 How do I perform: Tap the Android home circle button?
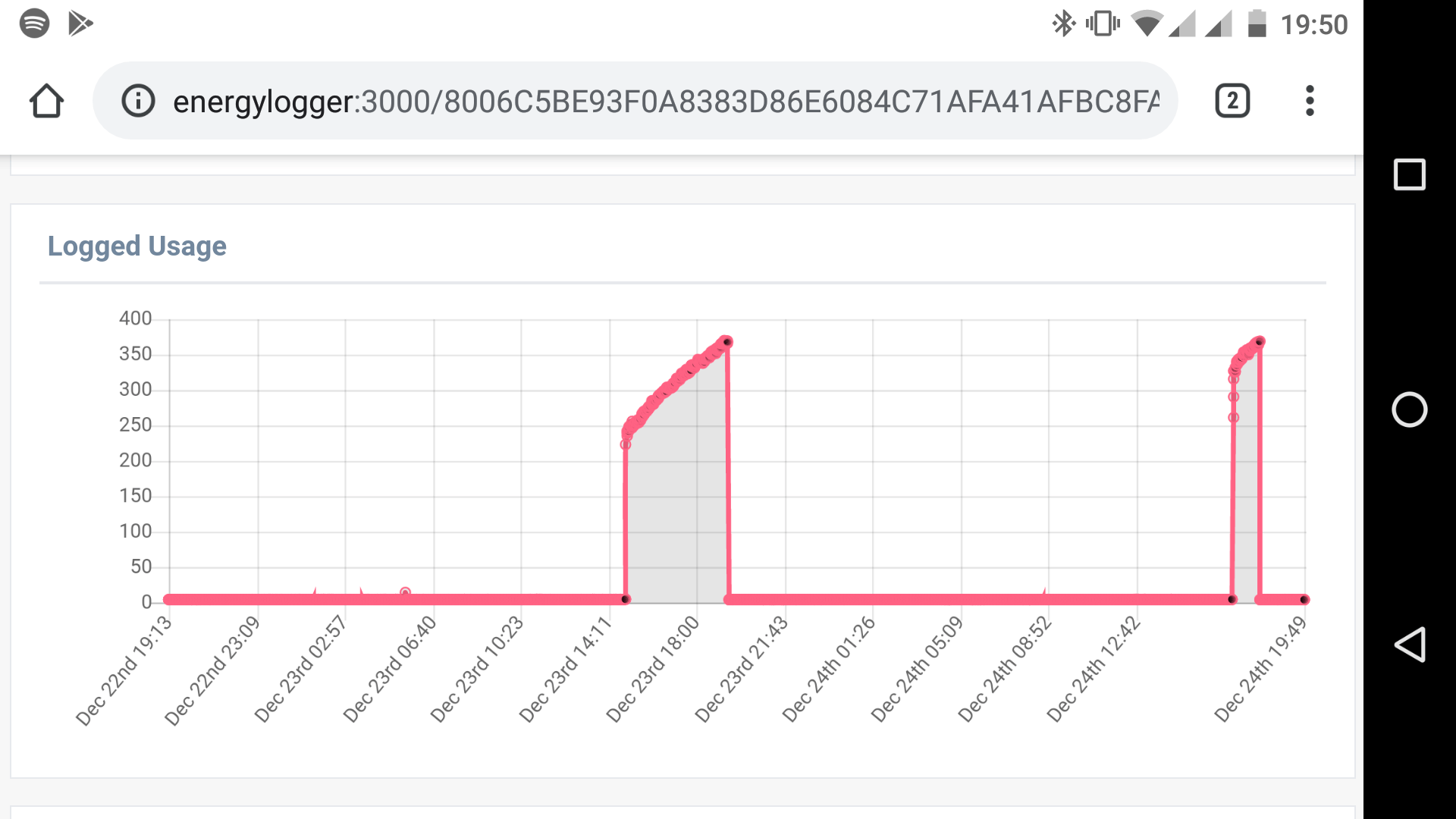pyautogui.click(x=1409, y=409)
